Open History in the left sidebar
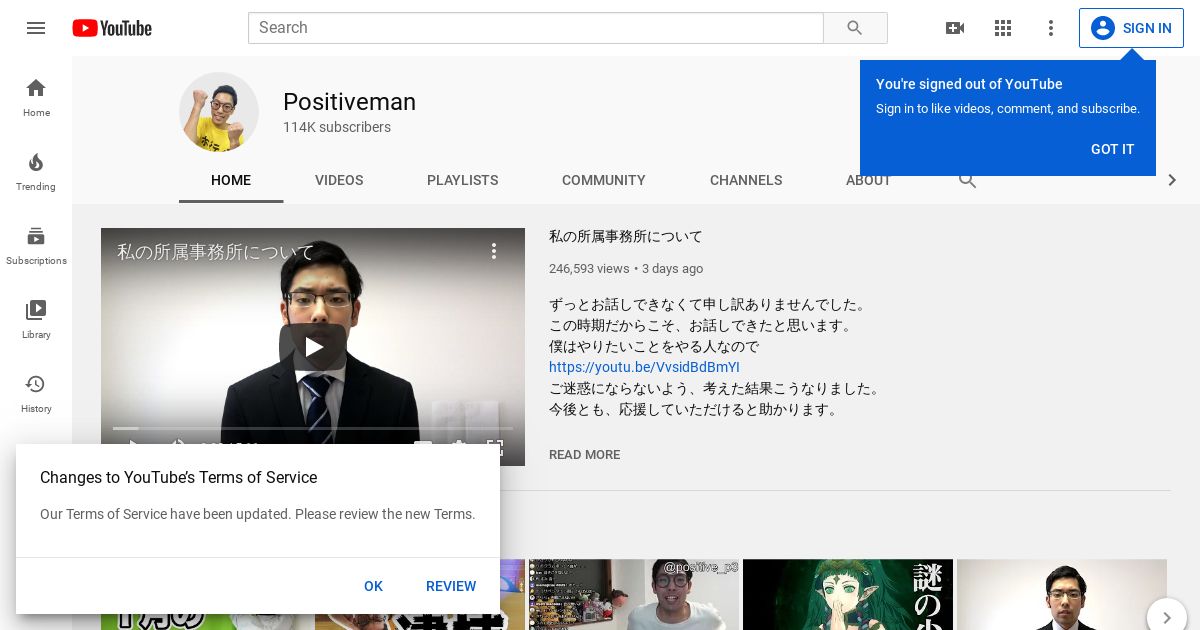 pyautogui.click(x=36, y=394)
